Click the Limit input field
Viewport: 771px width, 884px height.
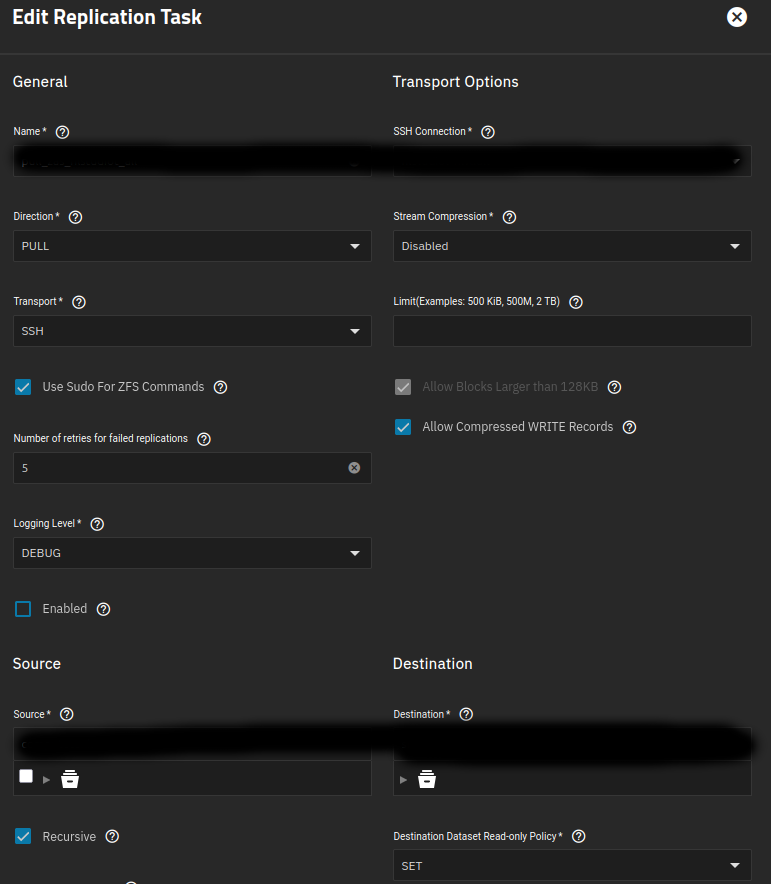[572, 331]
